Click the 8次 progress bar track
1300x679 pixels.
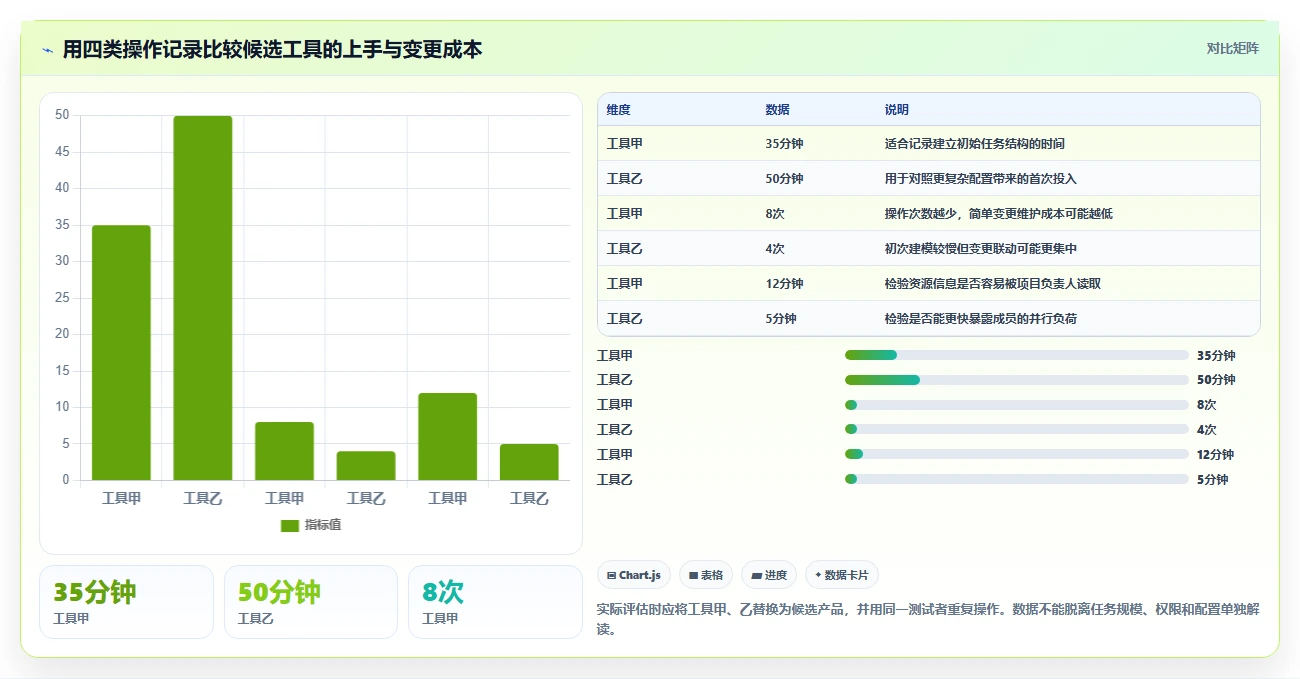coord(1016,405)
